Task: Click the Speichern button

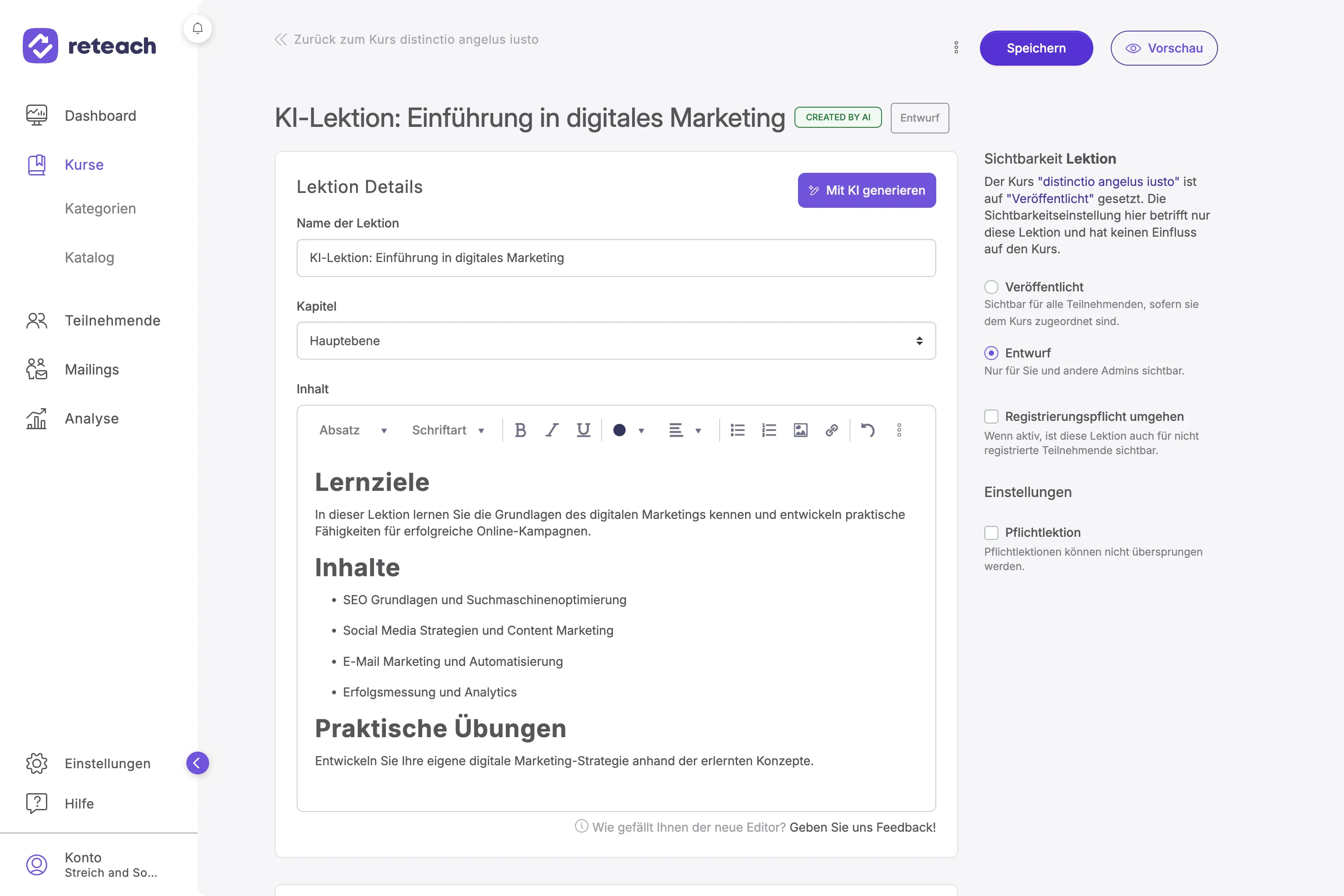Action: 1036,48
